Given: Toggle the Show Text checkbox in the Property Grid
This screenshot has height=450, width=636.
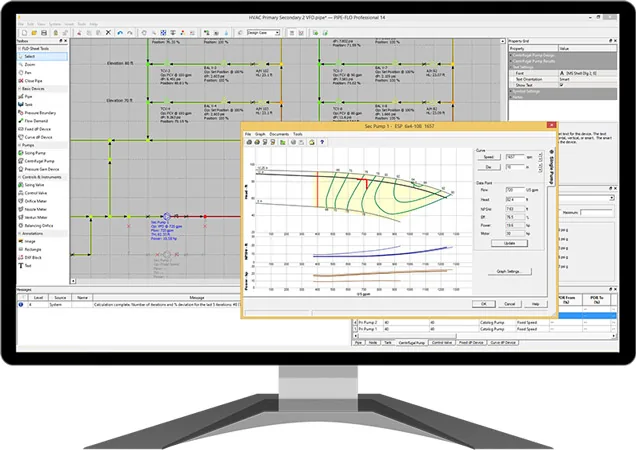Looking at the screenshot, I should tap(562, 85).
